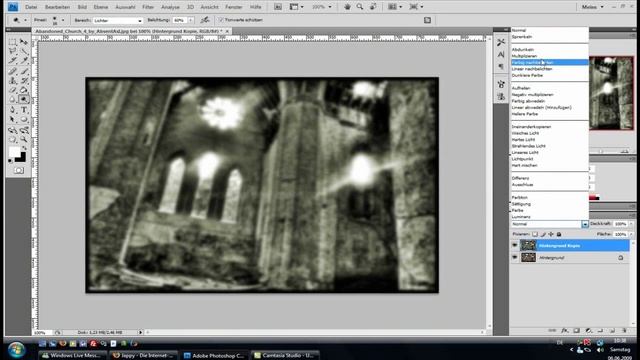
Task: Select the History Brush tool
Action: (x=24, y=80)
